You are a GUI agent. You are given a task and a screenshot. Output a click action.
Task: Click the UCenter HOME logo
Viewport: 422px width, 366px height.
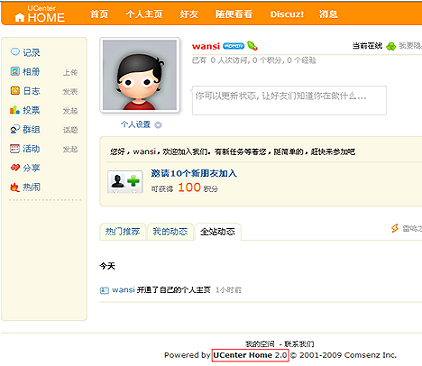point(40,14)
